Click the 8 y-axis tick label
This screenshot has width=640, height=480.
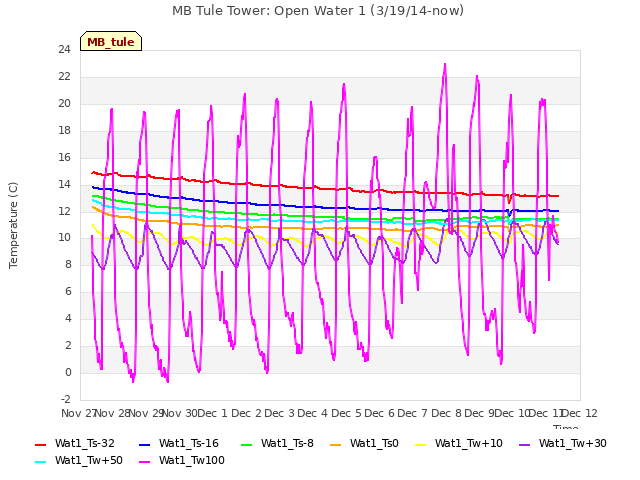point(68,264)
